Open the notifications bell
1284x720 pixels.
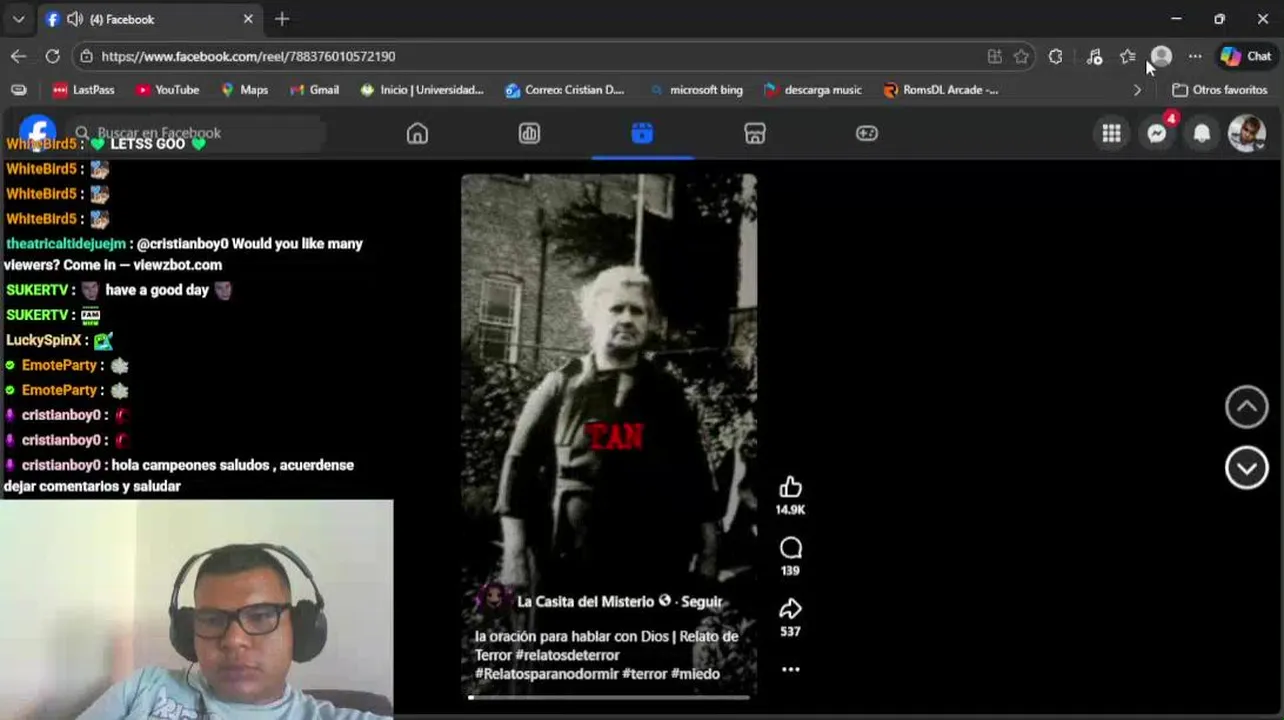(x=1202, y=133)
